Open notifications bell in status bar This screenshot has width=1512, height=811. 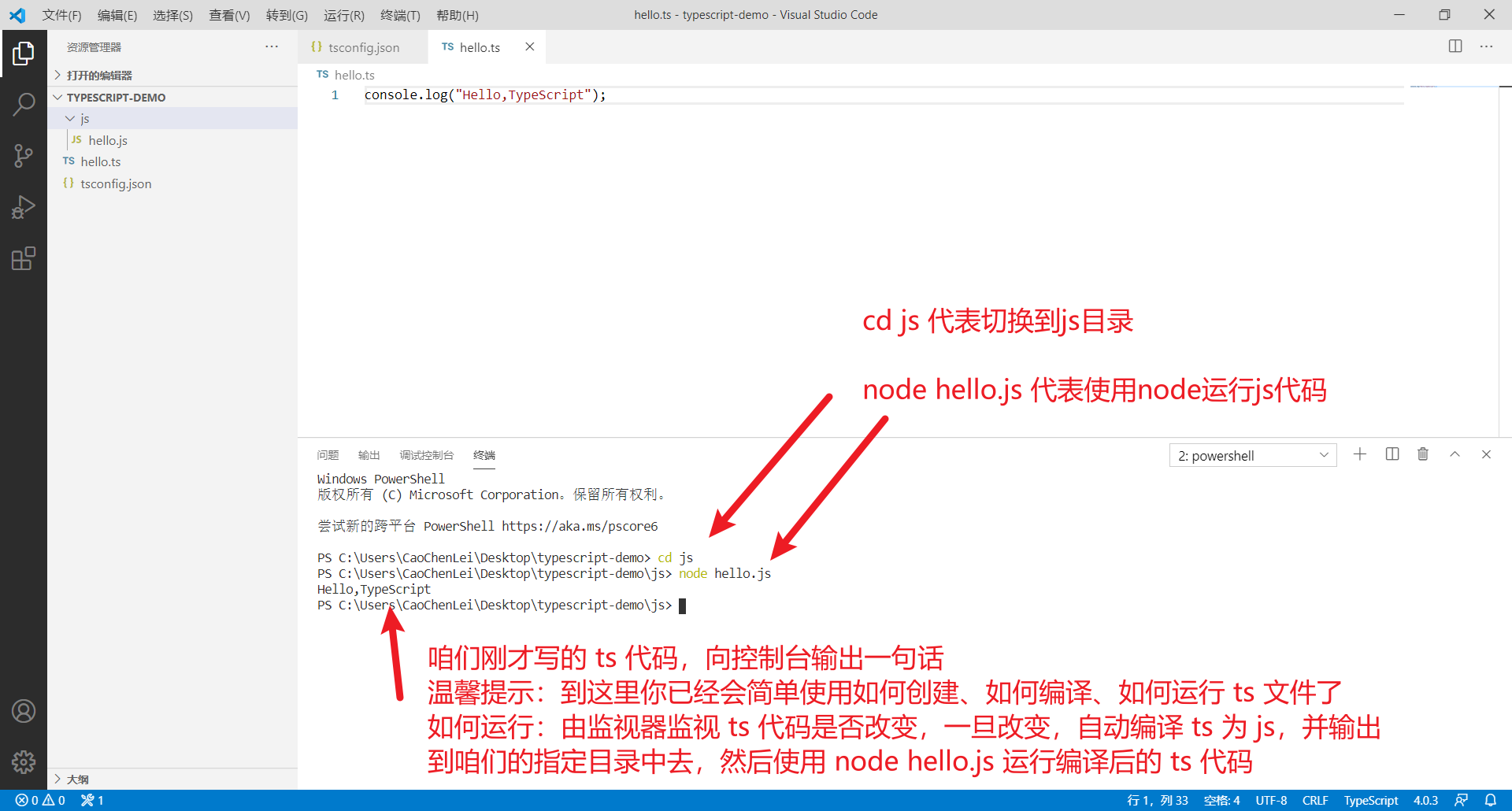click(x=1491, y=800)
